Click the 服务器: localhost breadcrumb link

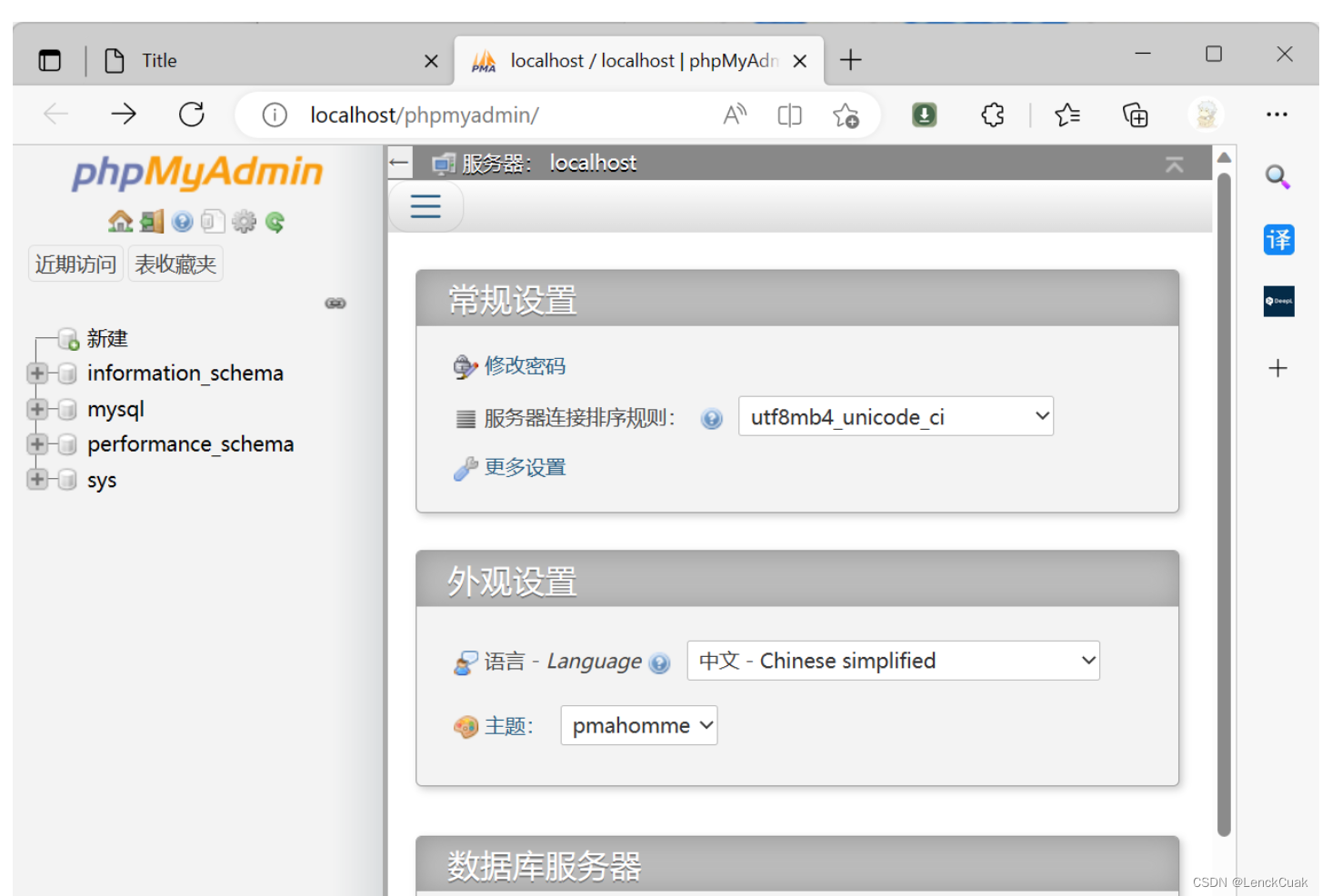[x=548, y=164]
